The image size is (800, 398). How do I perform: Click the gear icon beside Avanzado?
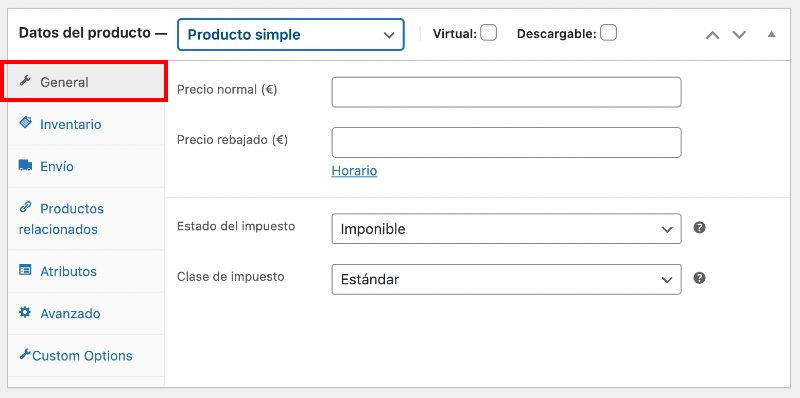pos(25,312)
